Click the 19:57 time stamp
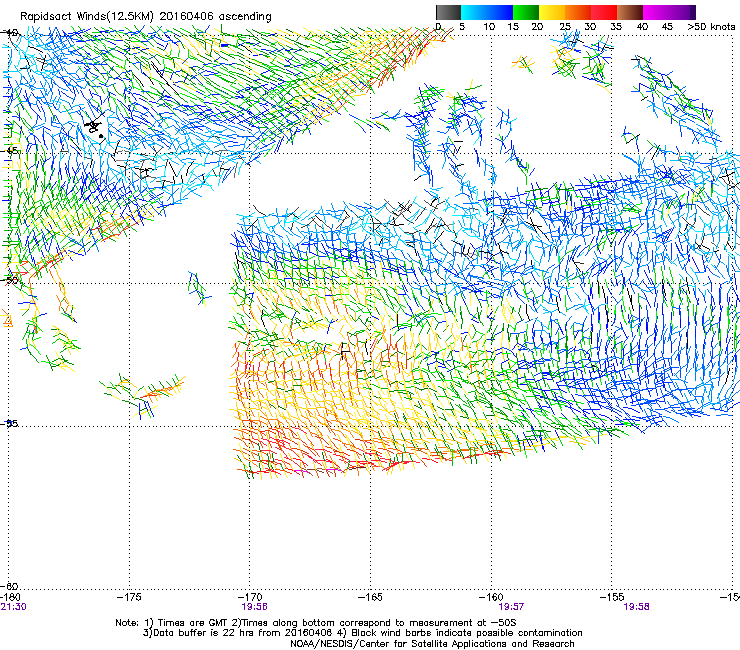This screenshot has height=650, width=740. pyautogui.click(x=512, y=607)
